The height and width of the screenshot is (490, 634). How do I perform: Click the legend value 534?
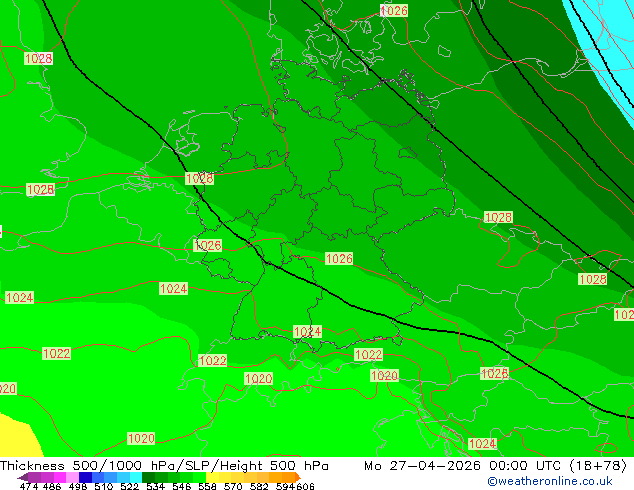coord(156,486)
